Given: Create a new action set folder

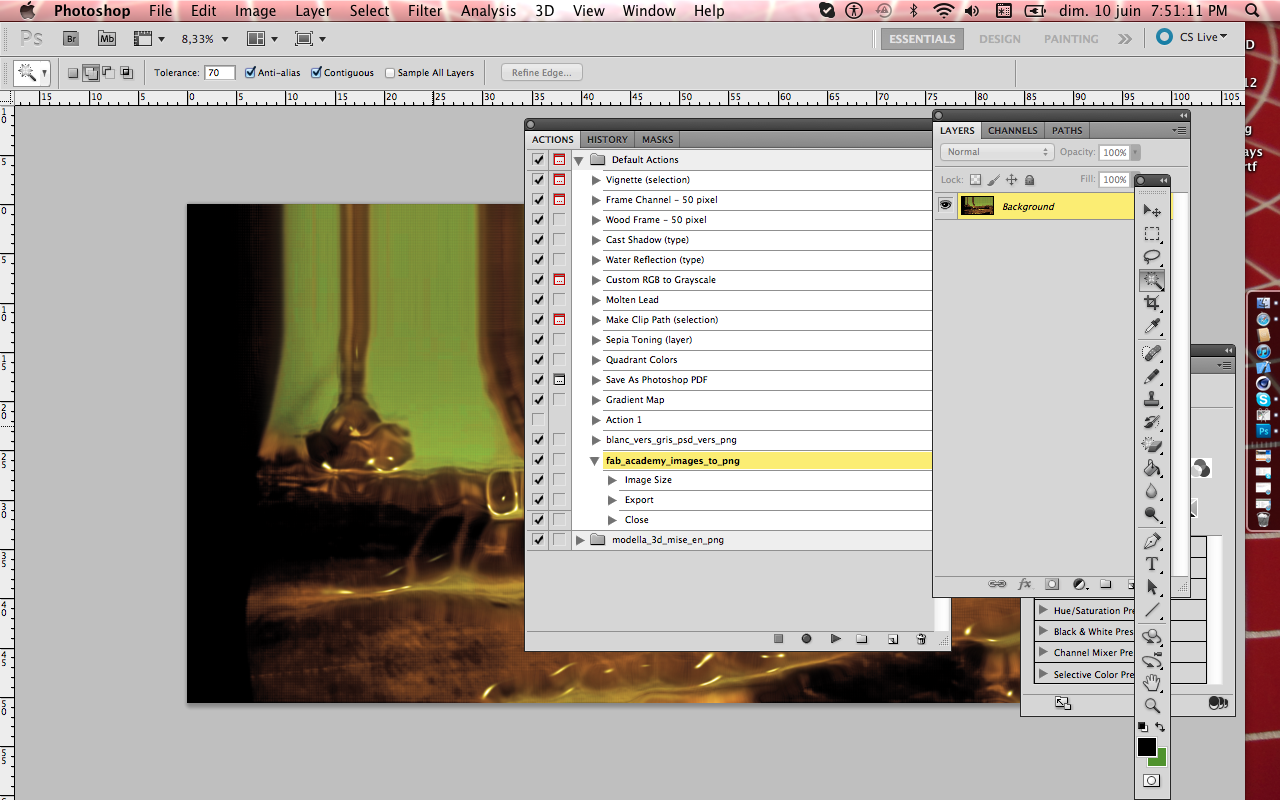Looking at the screenshot, I should (x=862, y=638).
